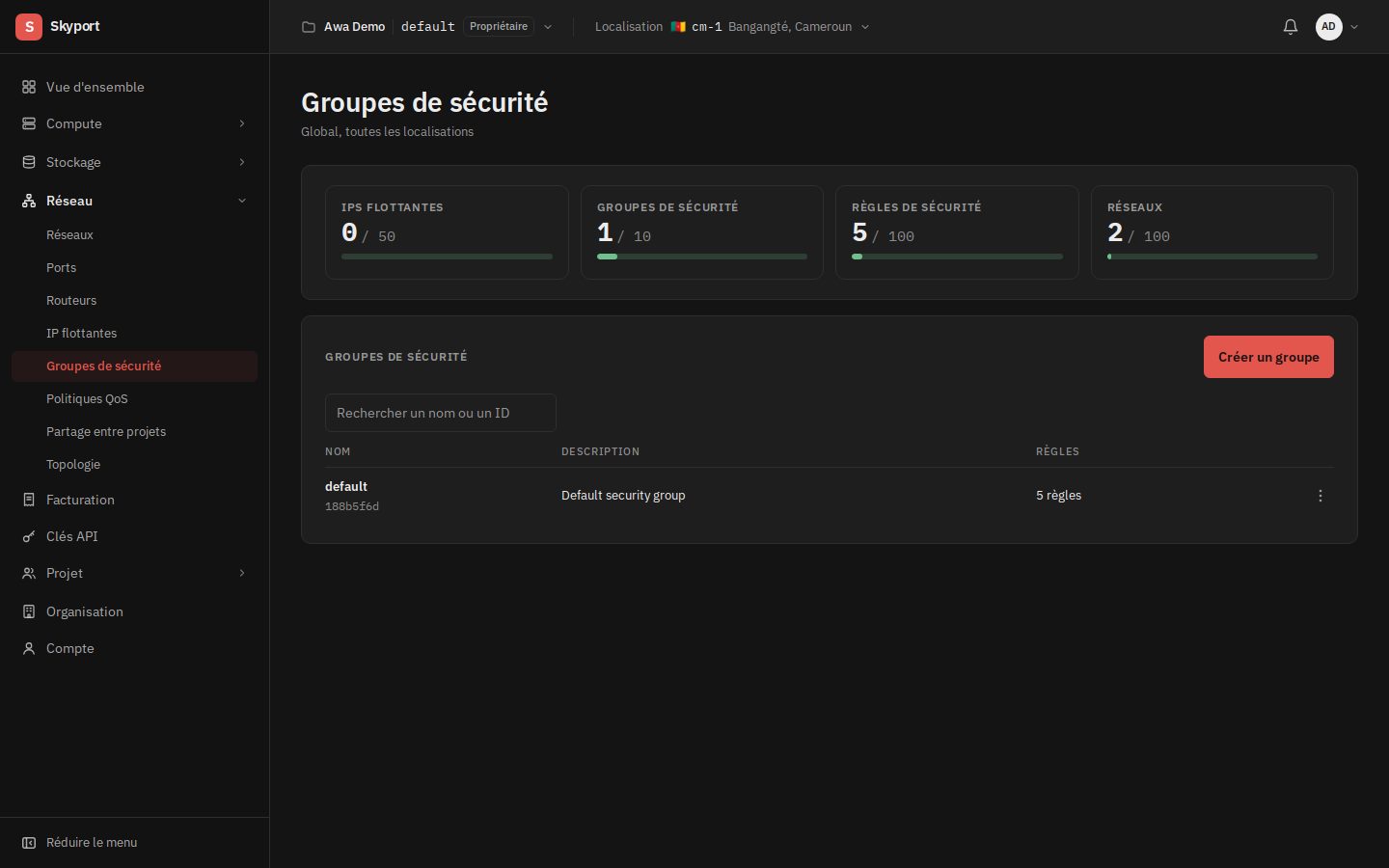Click the Règles de sécurité quota progress bar
Screen dimensions: 1389x868
click(957, 257)
